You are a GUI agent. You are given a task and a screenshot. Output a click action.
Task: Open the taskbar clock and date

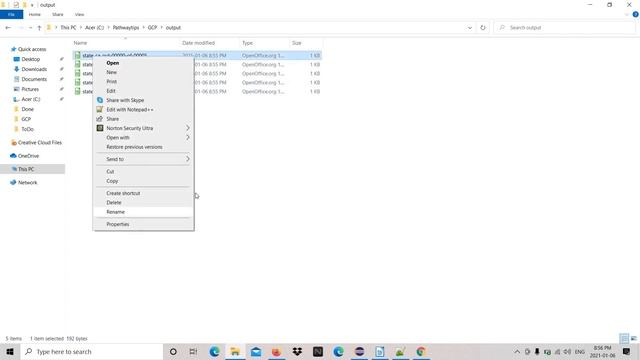pyautogui.click(x=602, y=351)
